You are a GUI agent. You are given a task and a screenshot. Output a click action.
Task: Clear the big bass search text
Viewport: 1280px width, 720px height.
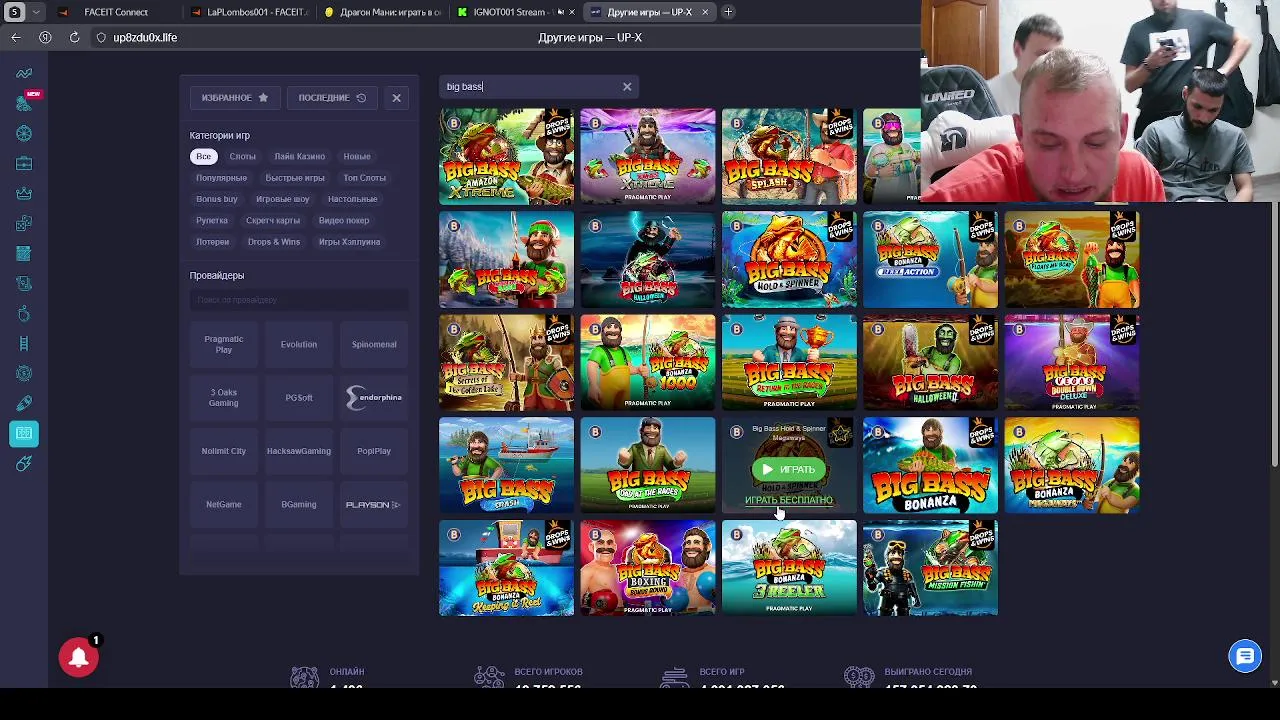627,87
